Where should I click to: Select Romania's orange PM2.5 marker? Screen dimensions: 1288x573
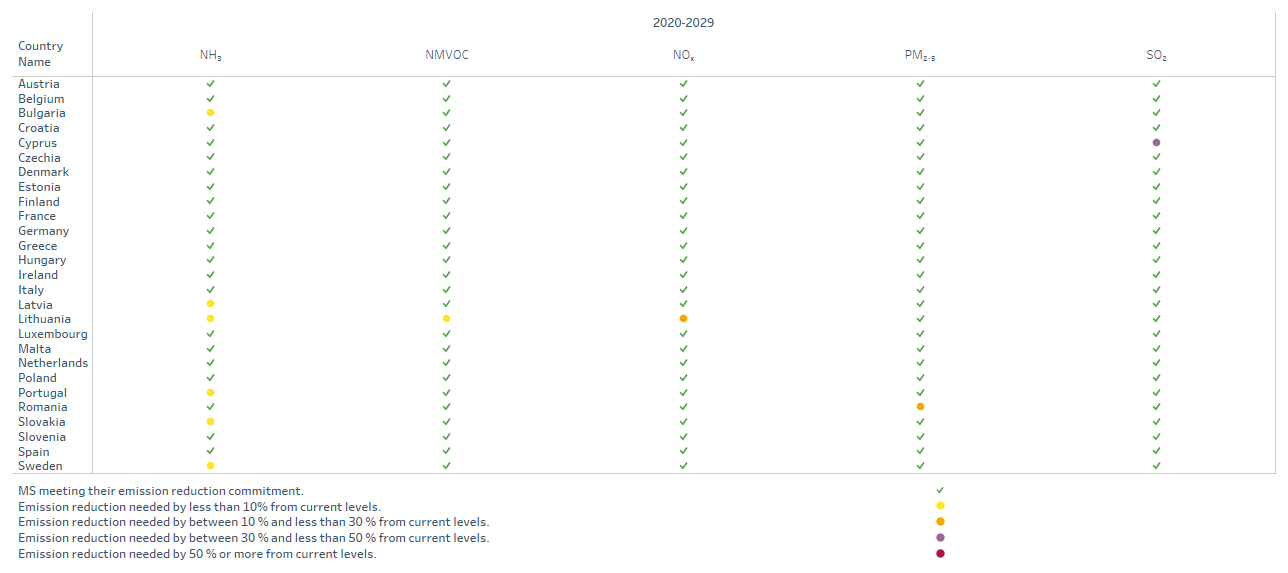point(920,406)
